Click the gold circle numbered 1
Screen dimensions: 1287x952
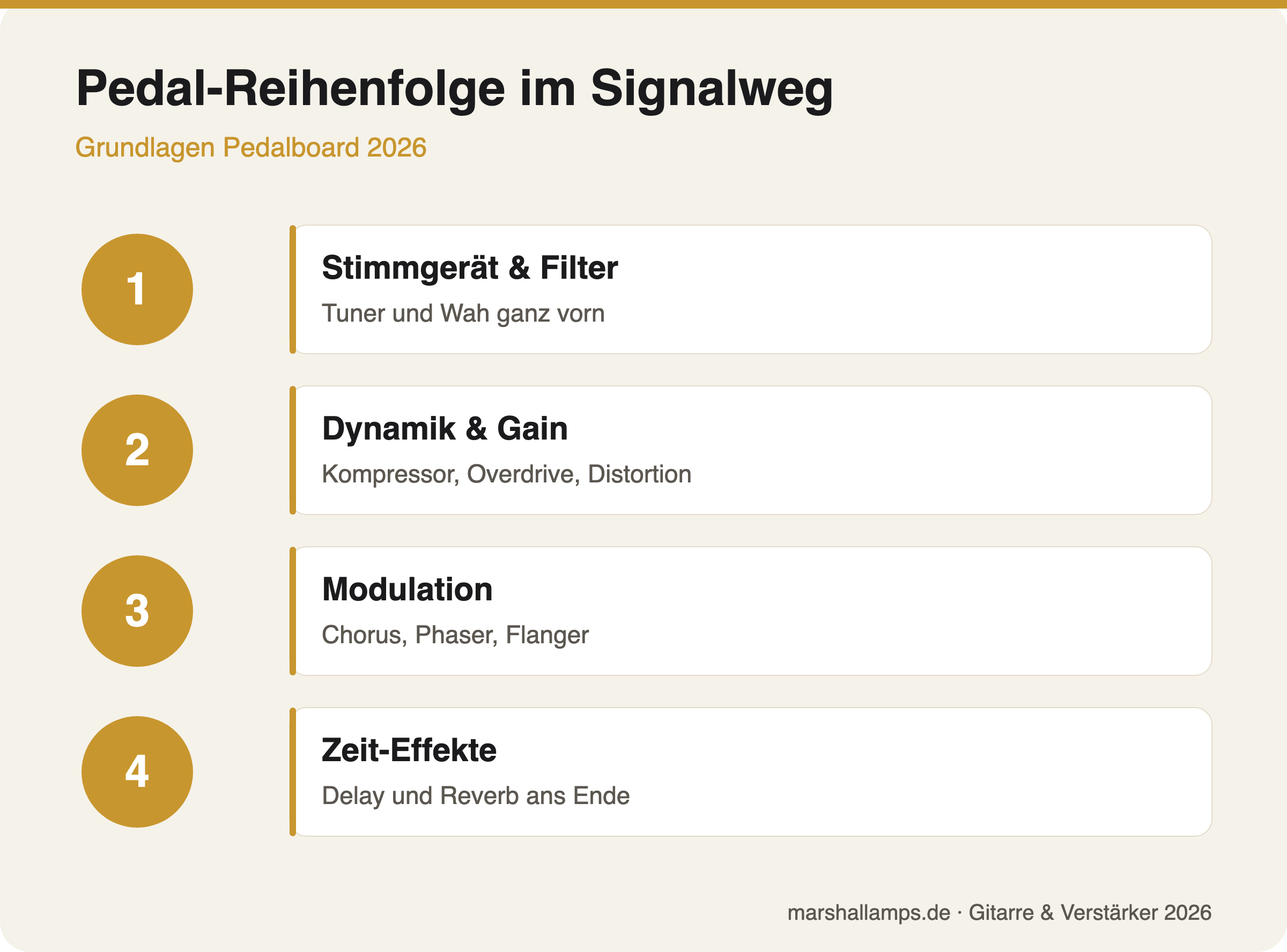(137, 289)
